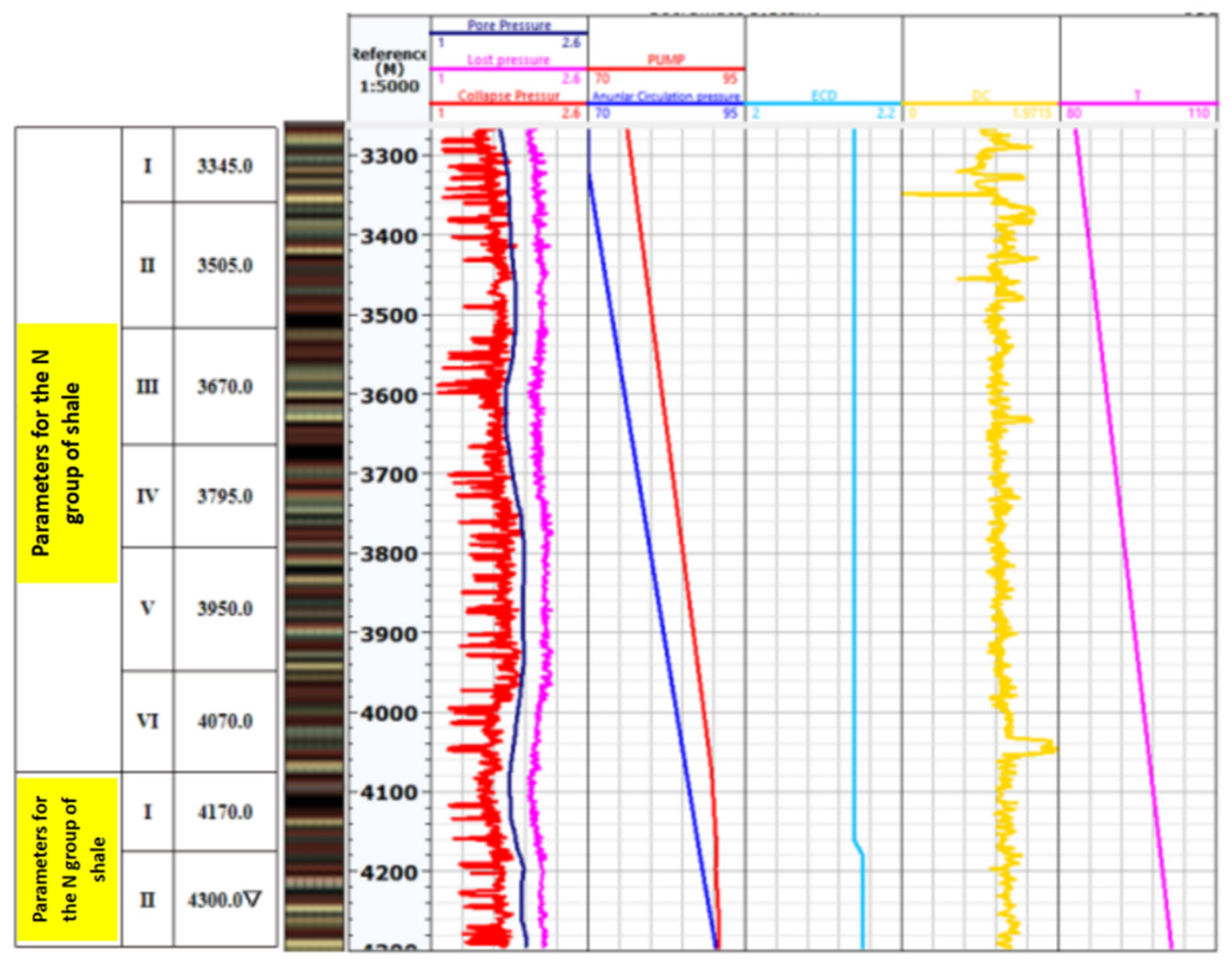Click the Collapse Pressure header label
Image resolution: width=1232 pixels, height=964 pixels.
tap(509, 95)
